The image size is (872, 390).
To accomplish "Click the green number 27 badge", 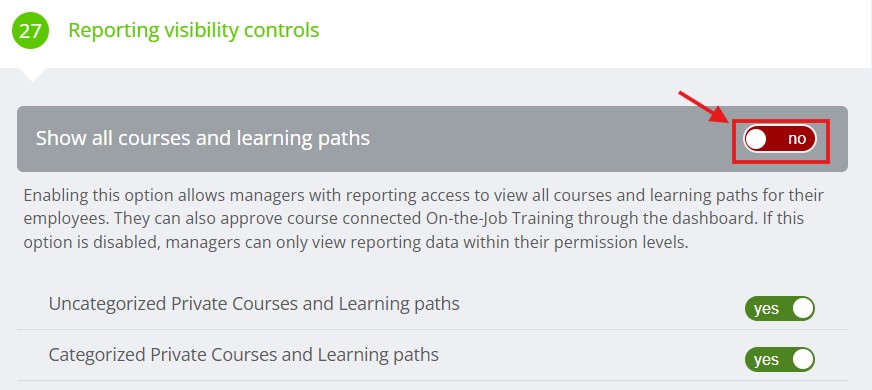I will click(x=30, y=30).
